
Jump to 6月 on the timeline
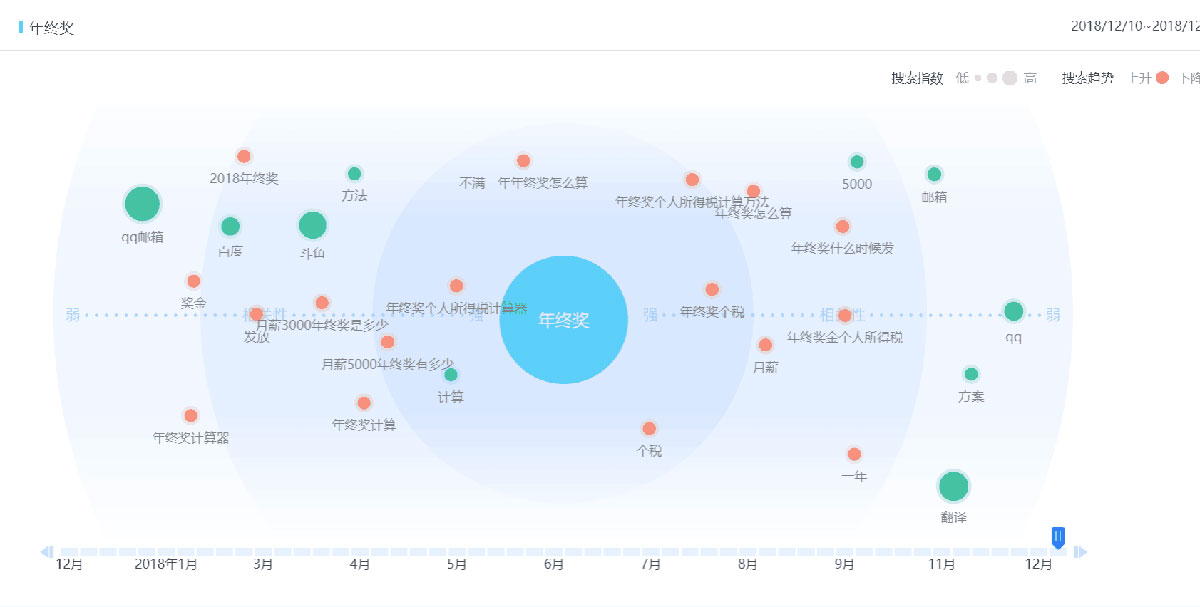coord(554,565)
